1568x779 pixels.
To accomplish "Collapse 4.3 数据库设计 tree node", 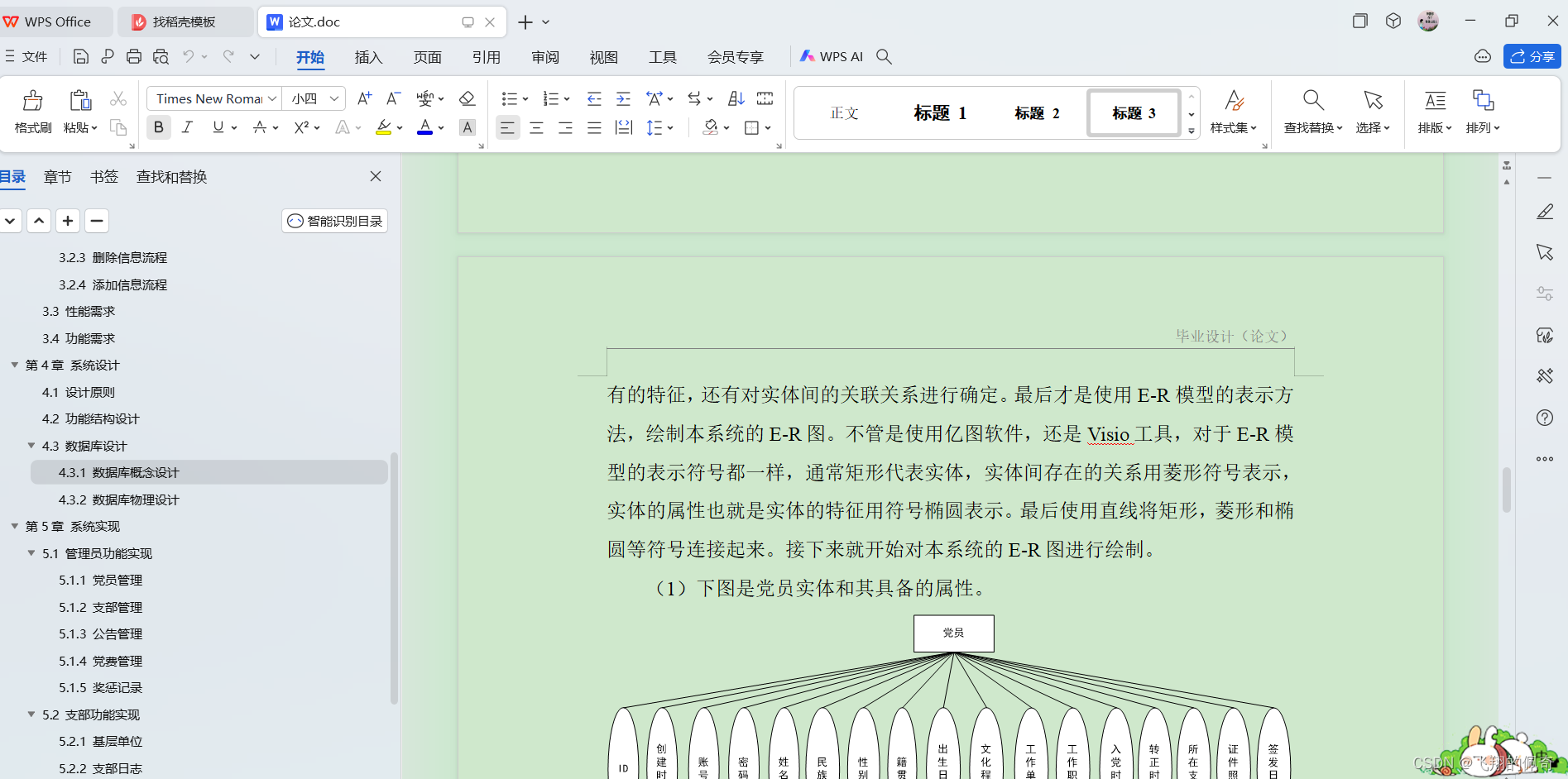I will (x=31, y=446).
